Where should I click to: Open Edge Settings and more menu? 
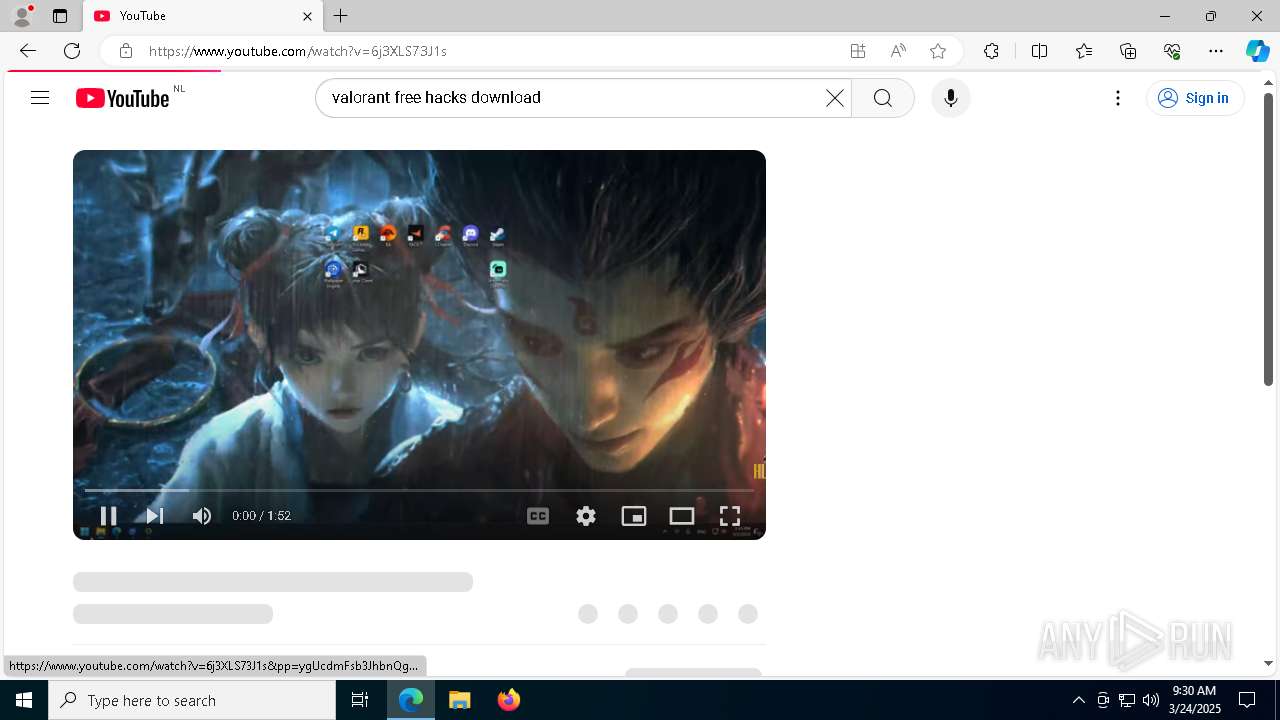click(1216, 51)
